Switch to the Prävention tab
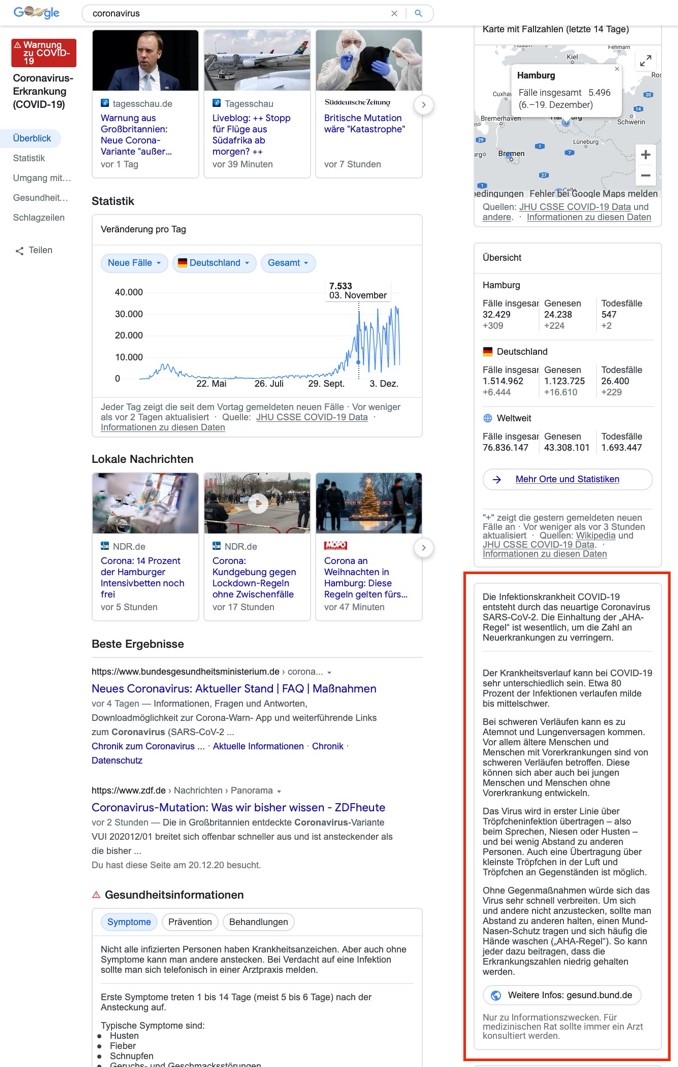Viewport: 678px width, 1067px height. [x=190, y=922]
